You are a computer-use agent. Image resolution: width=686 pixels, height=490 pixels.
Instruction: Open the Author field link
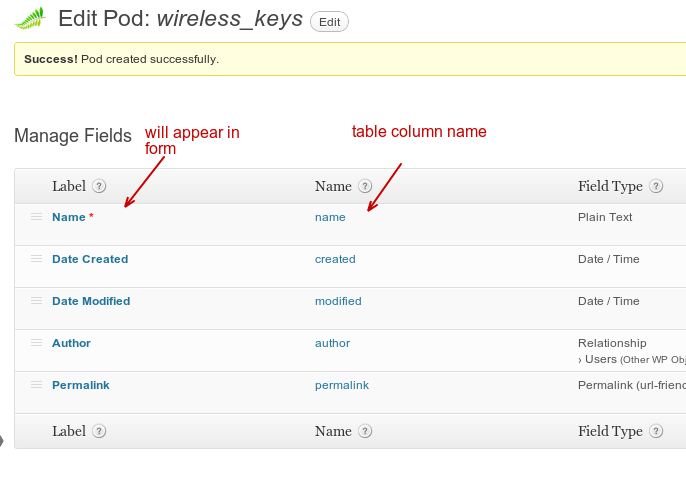71,343
